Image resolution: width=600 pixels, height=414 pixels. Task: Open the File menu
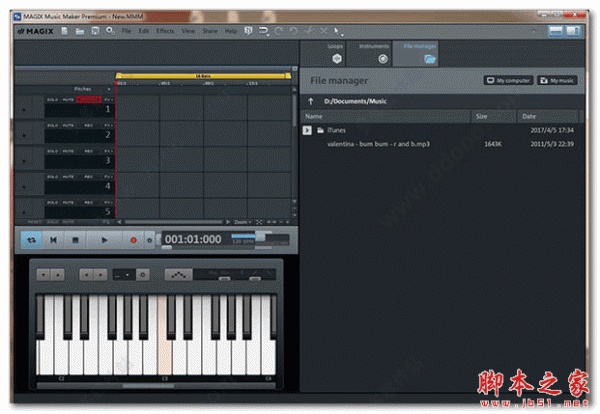click(x=127, y=31)
